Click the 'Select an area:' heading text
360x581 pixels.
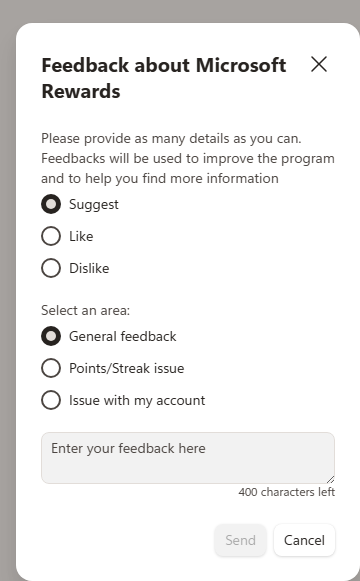pyautogui.click(x=86, y=311)
